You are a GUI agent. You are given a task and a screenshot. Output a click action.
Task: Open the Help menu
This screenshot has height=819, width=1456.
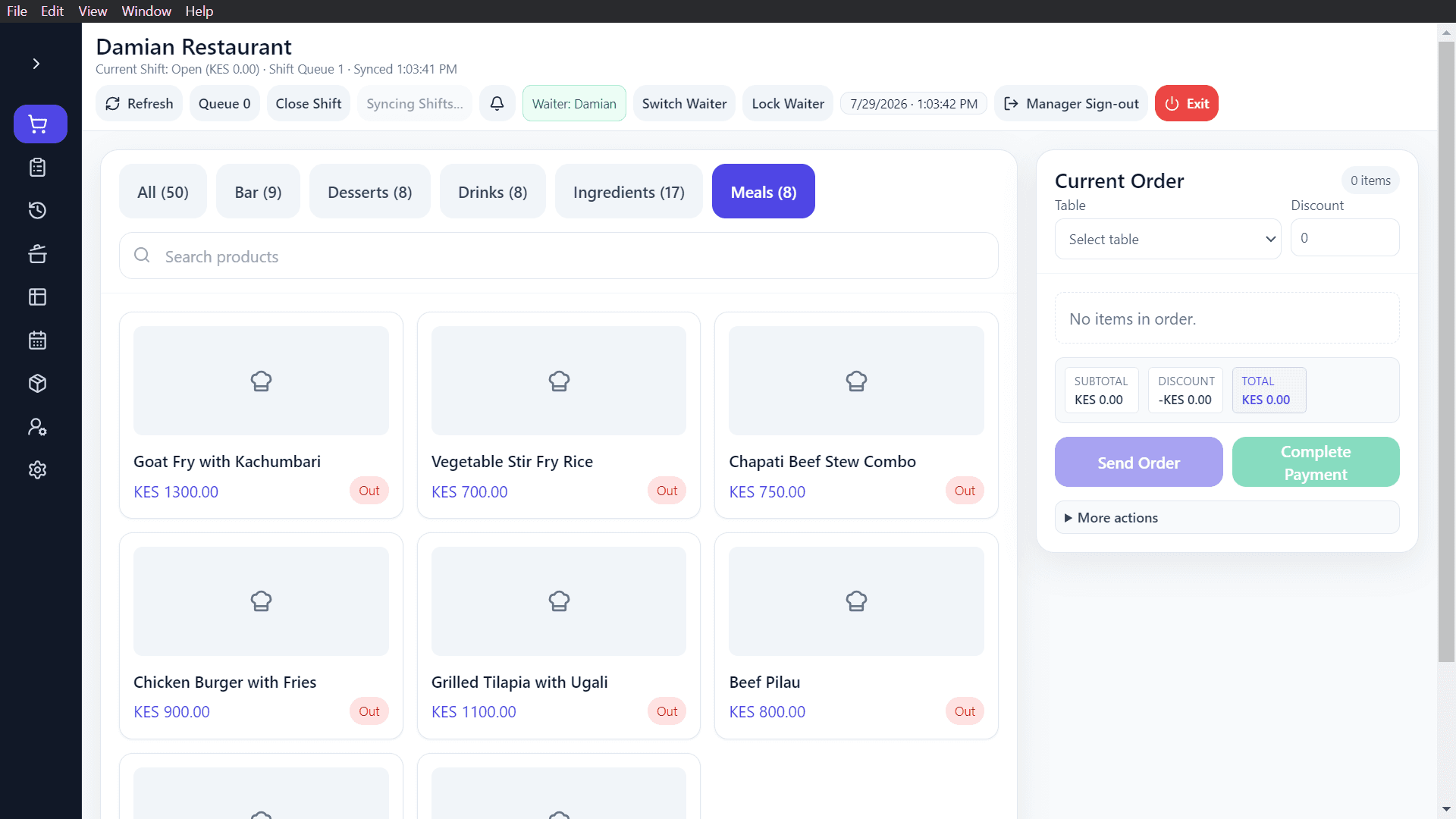pyautogui.click(x=199, y=11)
